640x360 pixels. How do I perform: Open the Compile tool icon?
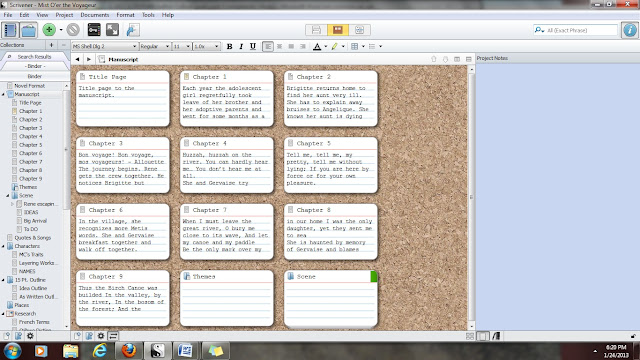[x=133, y=30]
